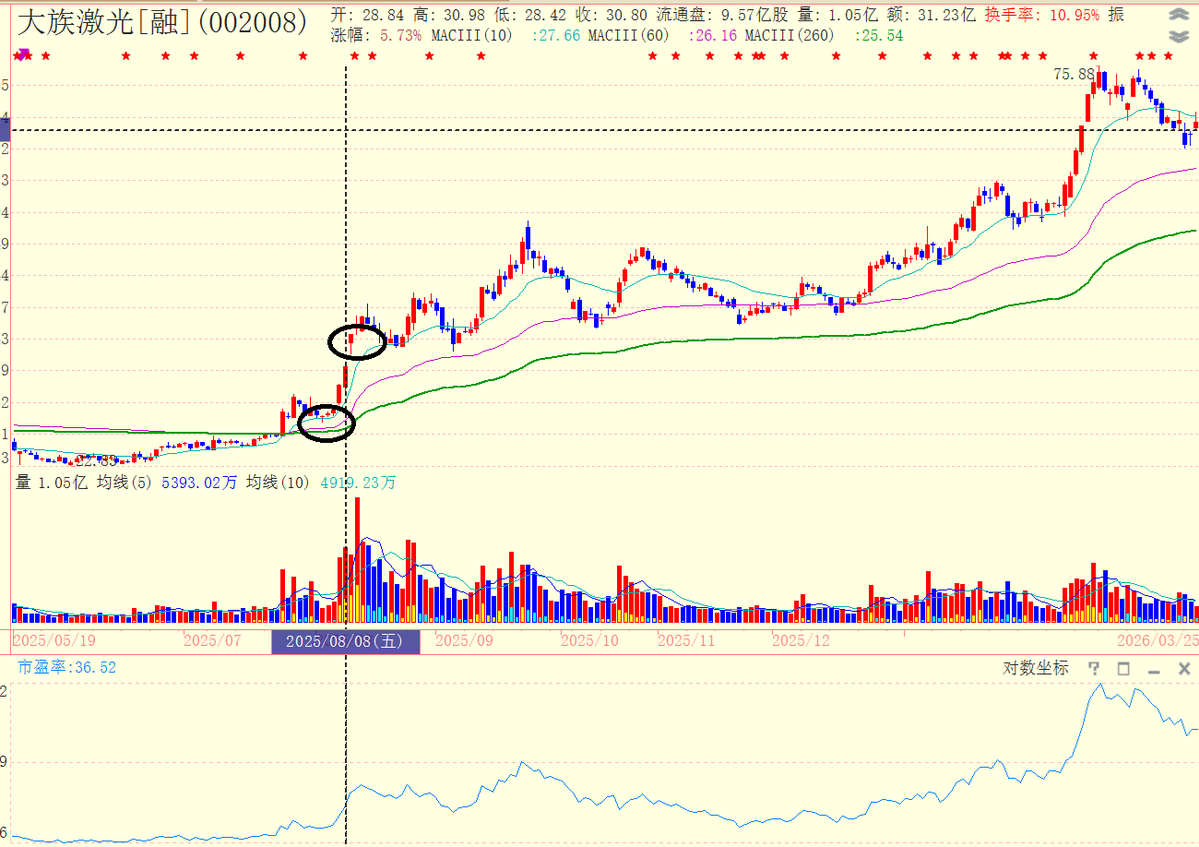Click the purple marker icon above the chart
Image resolution: width=1199 pixels, height=847 pixels.
(24, 54)
